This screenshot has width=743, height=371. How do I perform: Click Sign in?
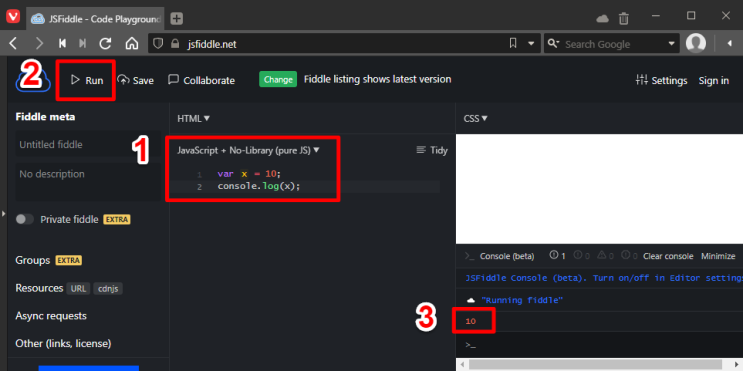tap(714, 80)
